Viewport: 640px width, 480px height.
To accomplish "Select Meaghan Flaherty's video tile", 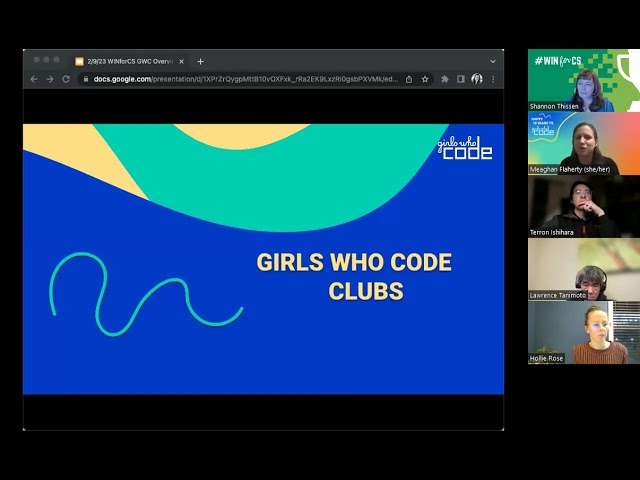I will 584,144.
